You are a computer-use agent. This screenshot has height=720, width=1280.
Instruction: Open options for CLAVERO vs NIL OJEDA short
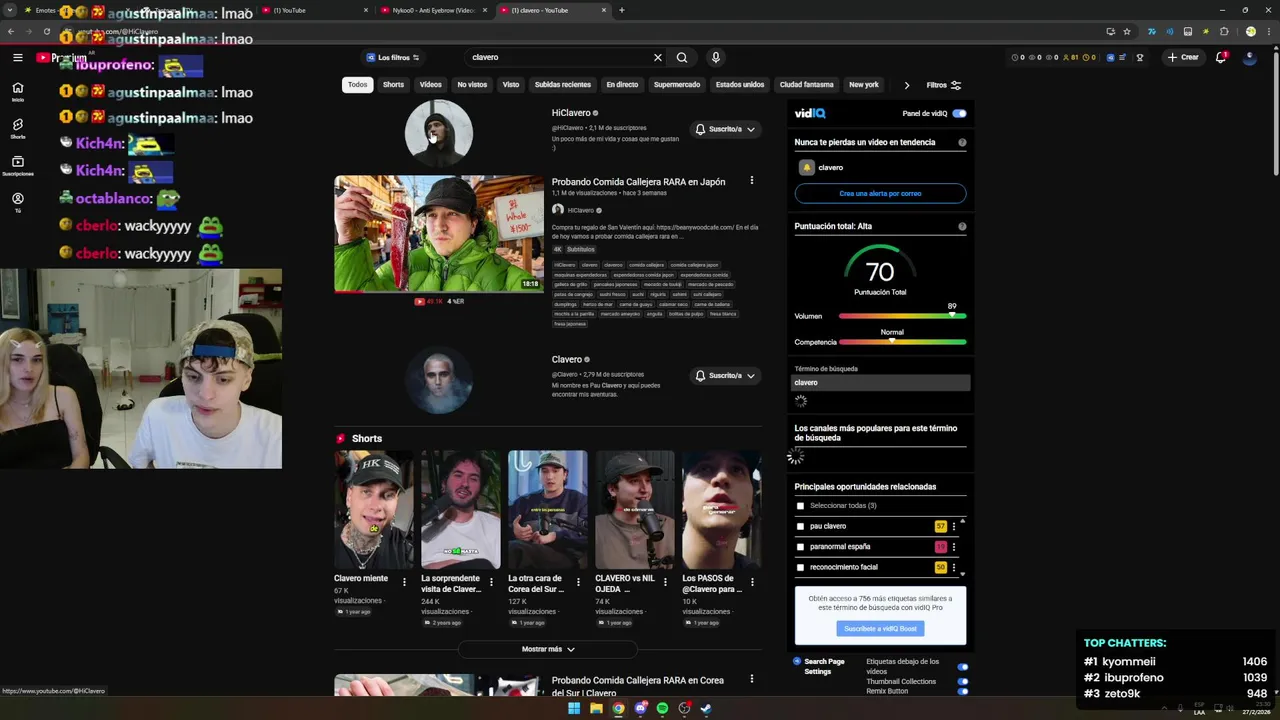click(665, 581)
